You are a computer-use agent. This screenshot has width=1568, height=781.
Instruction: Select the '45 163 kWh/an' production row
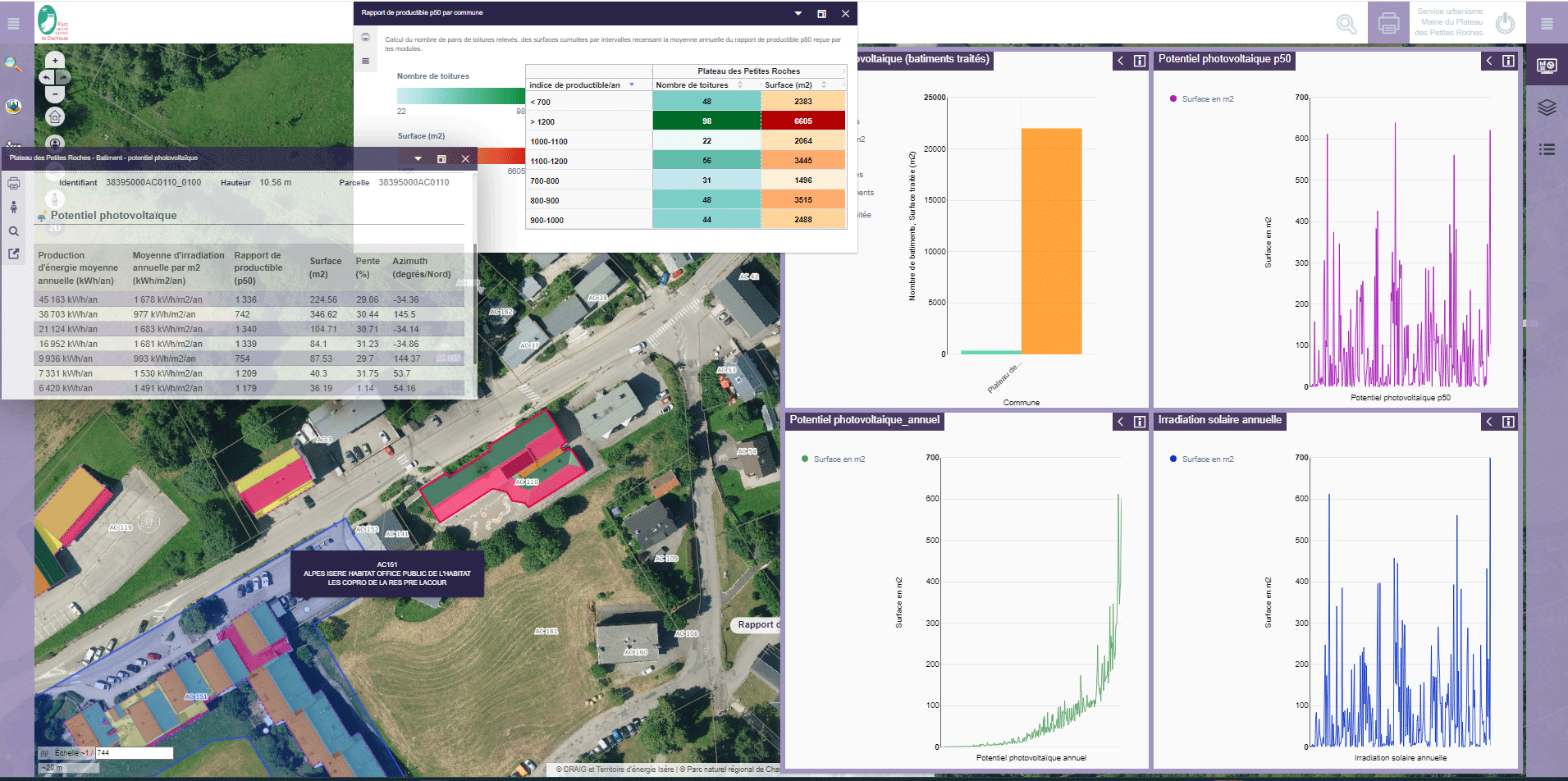pyautogui.click(x=250, y=299)
